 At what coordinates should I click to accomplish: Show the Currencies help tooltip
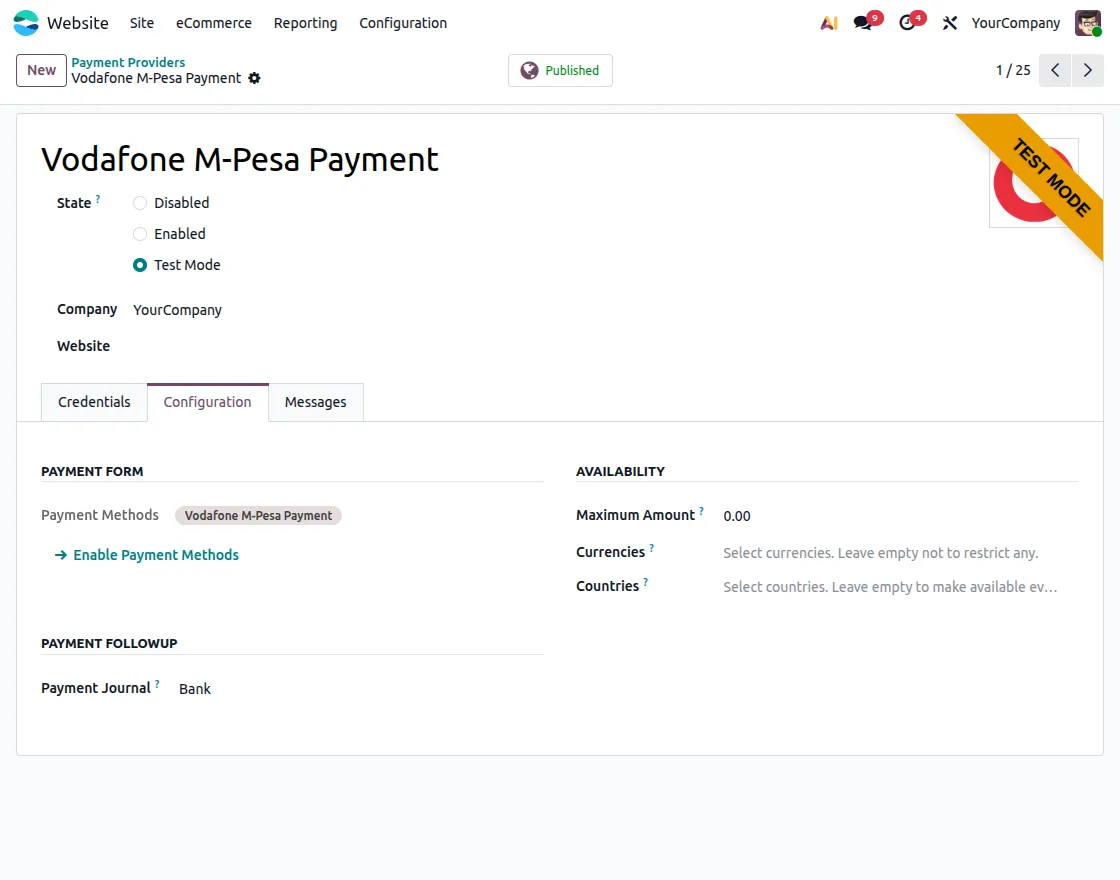[651, 549]
